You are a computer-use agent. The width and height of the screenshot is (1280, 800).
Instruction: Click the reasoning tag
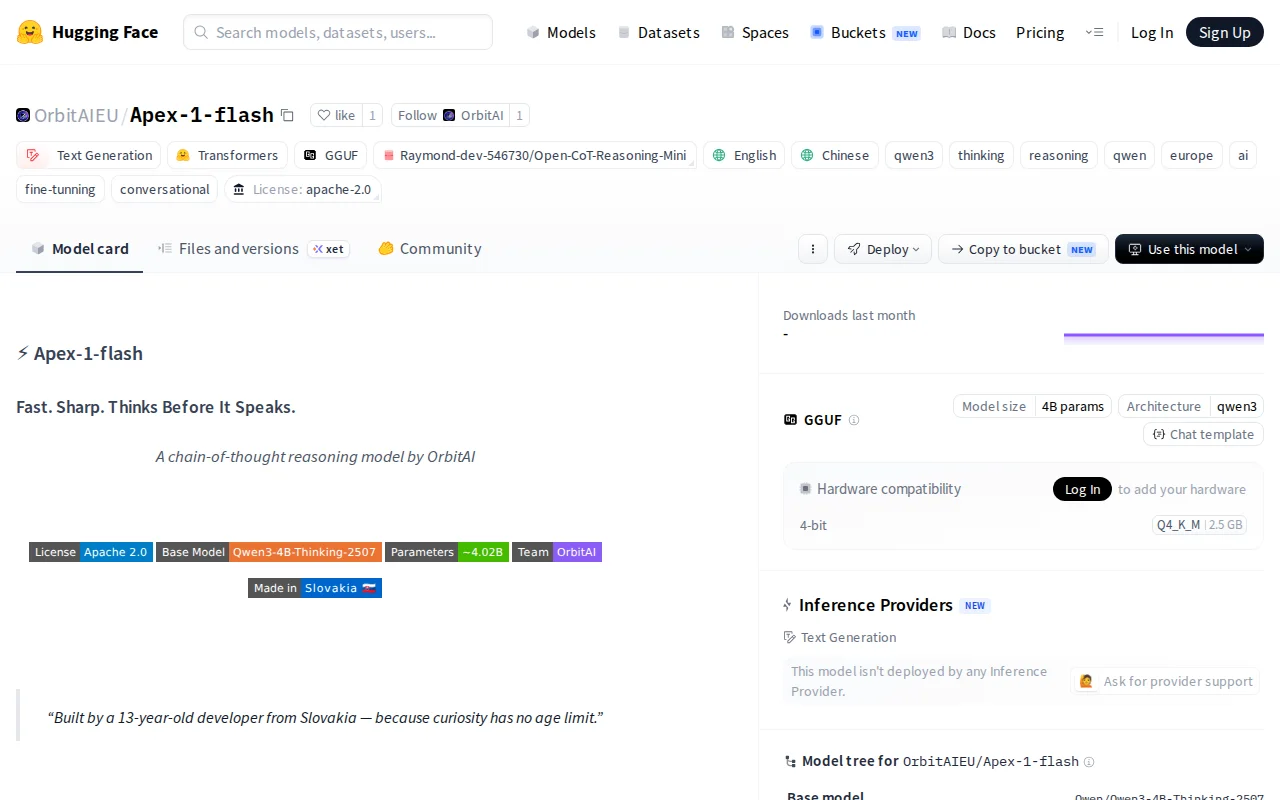[1058, 155]
